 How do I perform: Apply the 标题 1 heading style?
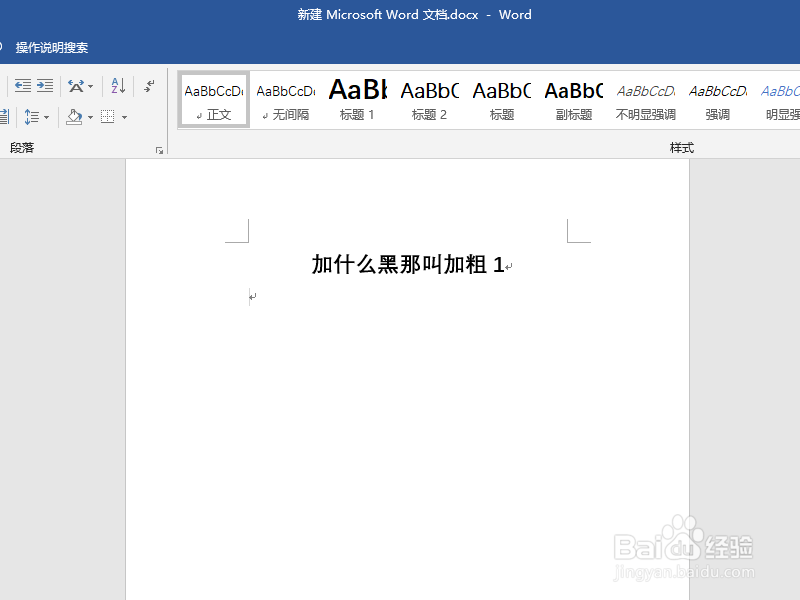point(357,99)
